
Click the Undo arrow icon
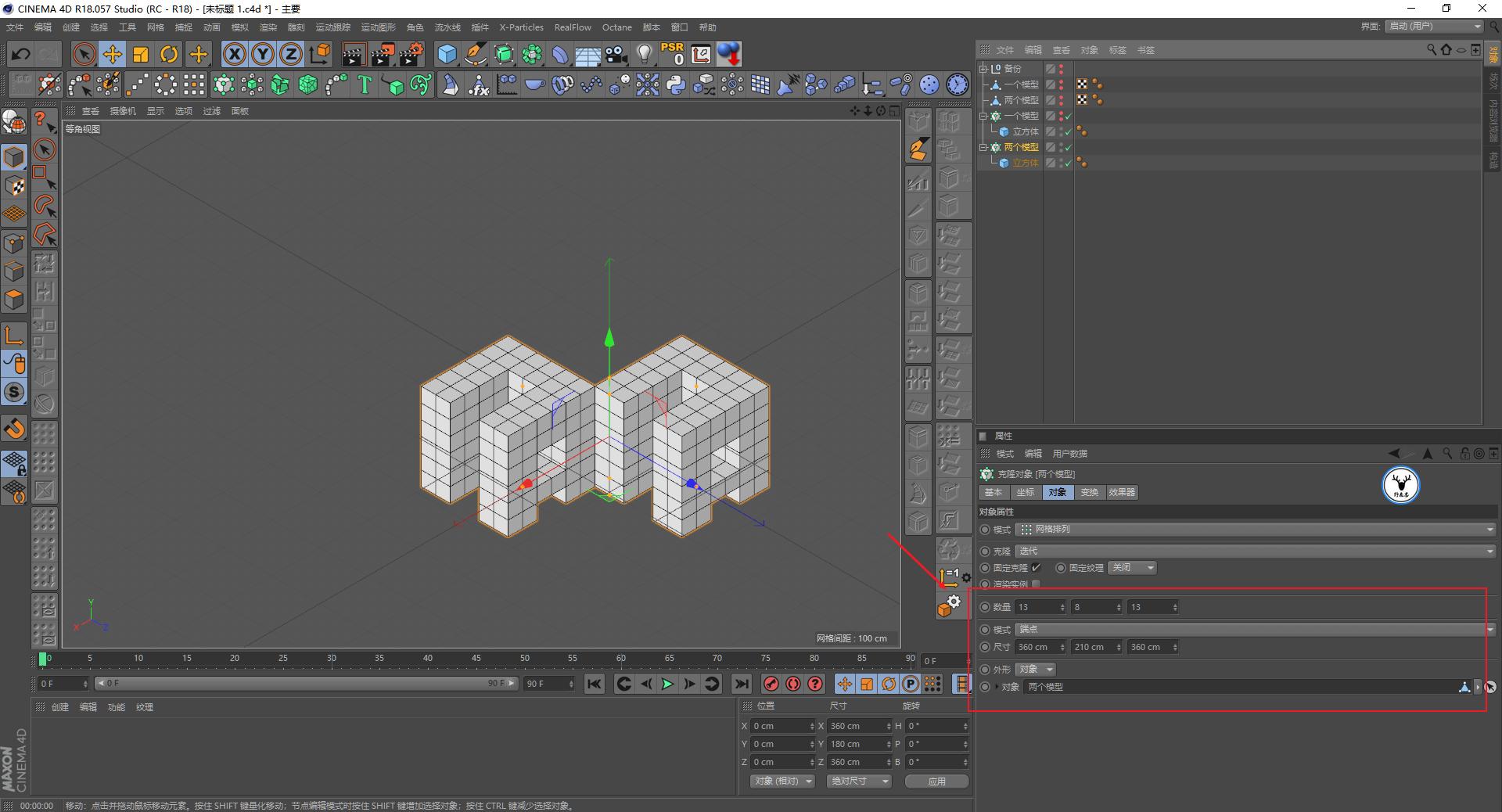(x=21, y=54)
